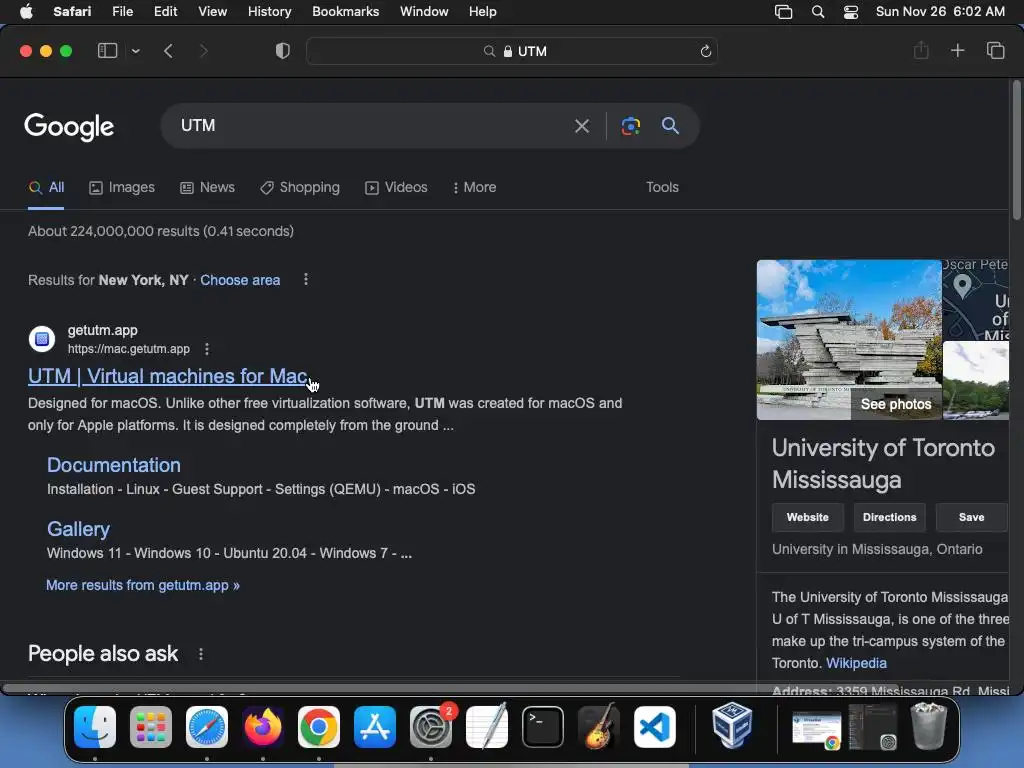The image size is (1024, 768).
Task: Open Control Center in menu bar
Action: point(851,12)
